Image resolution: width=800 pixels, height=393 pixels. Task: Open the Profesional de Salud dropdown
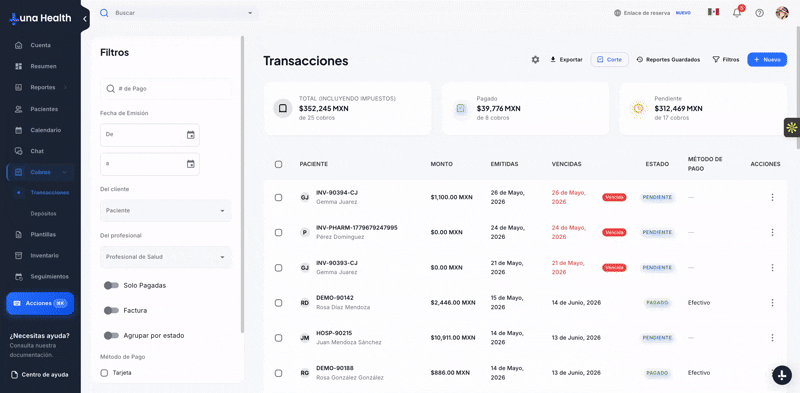pyautogui.click(x=166, y=257)
